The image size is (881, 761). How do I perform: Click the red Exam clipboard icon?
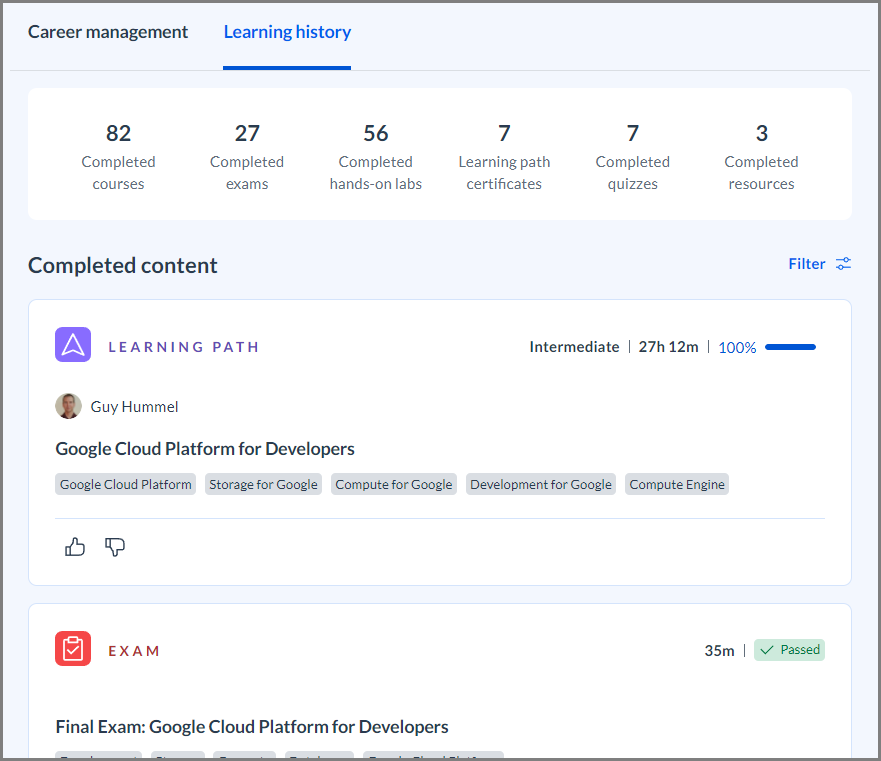click(73, 649)
